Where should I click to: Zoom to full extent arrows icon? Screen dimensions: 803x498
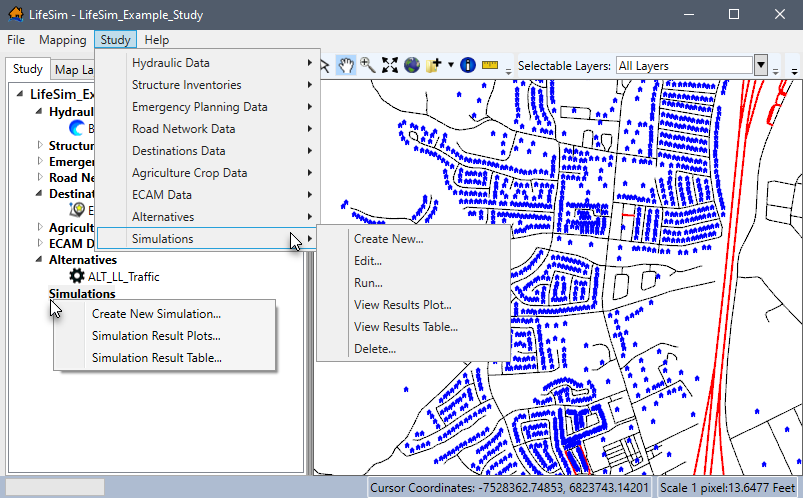coord(390,65)
